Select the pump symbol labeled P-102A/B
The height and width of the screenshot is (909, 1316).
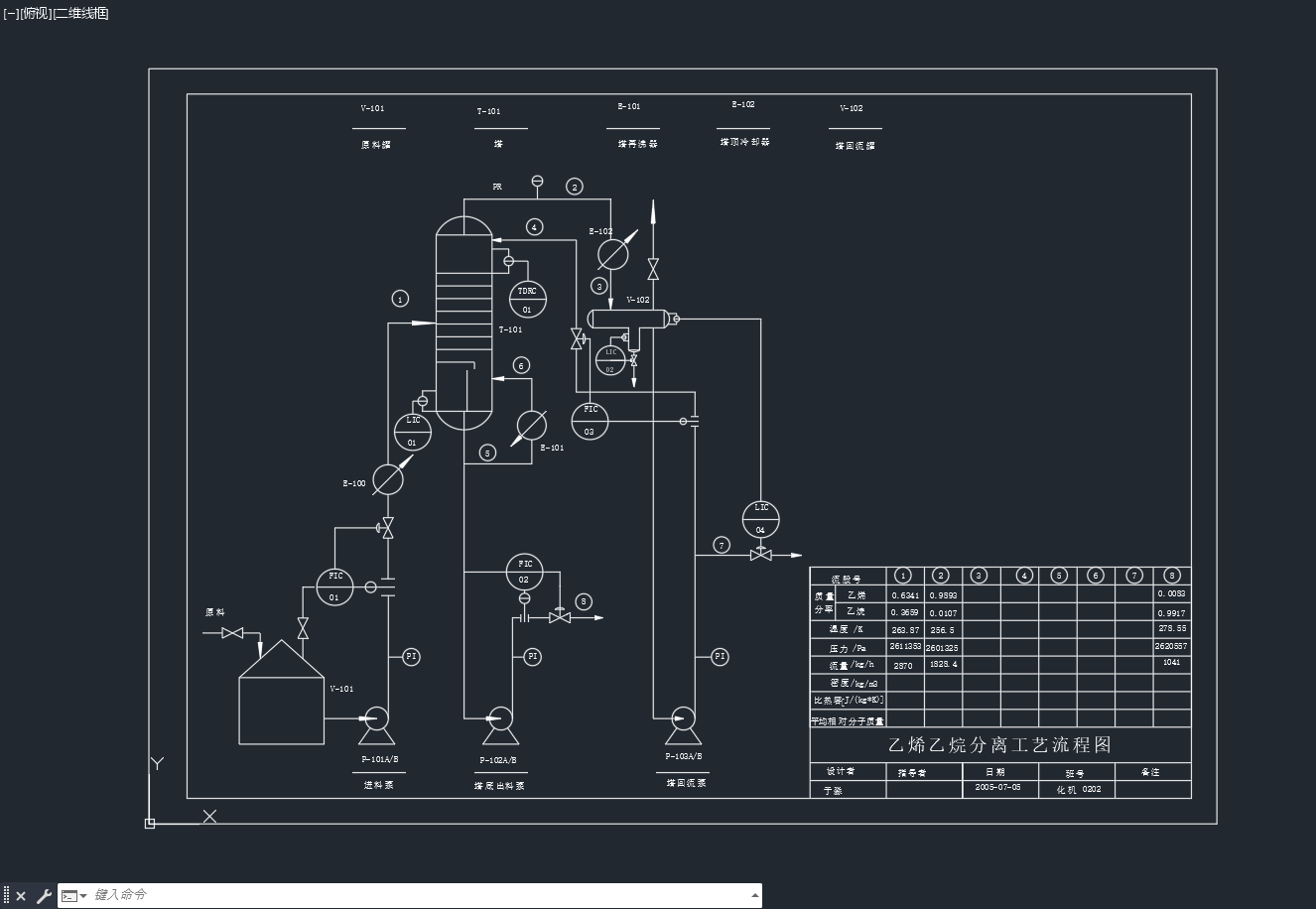499,726
